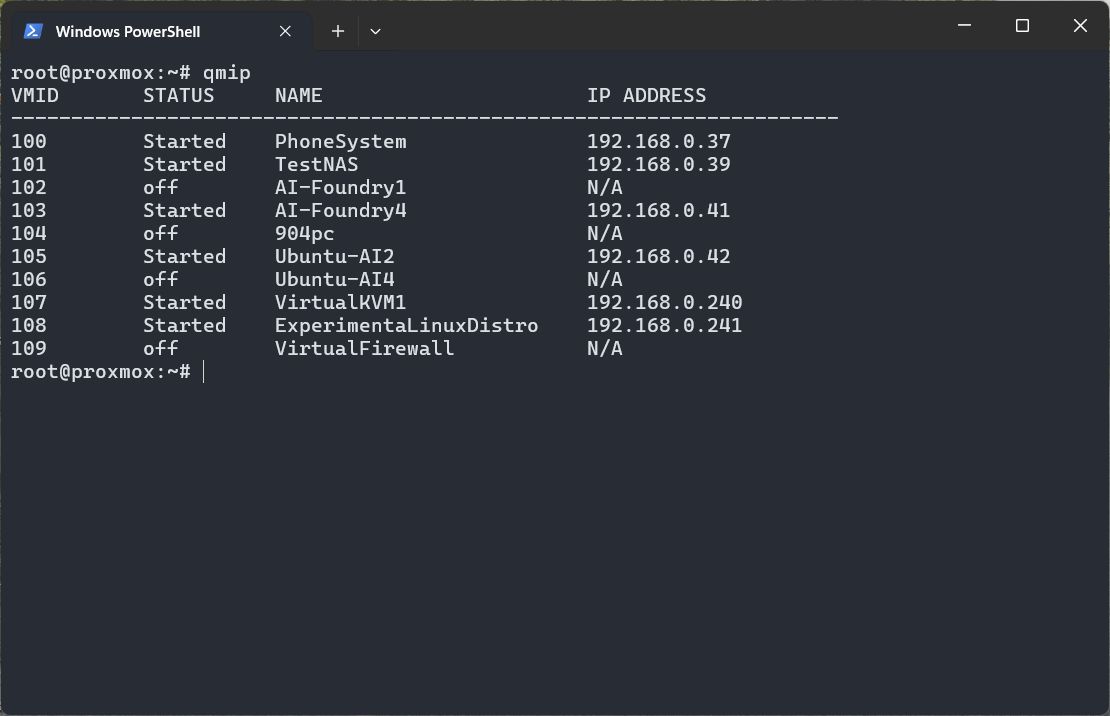Click the qmip command text
Viewport: 1110px width, 716px height.
point(227,73)
